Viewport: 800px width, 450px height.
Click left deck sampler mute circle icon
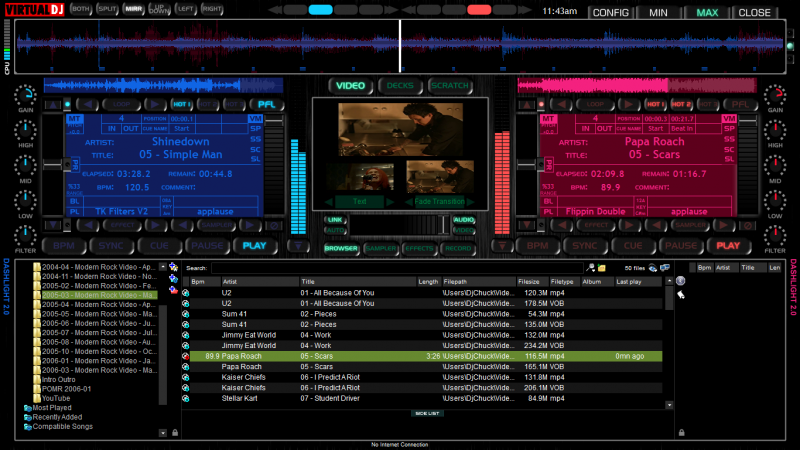pyautogui.click(x=274, y=225)
